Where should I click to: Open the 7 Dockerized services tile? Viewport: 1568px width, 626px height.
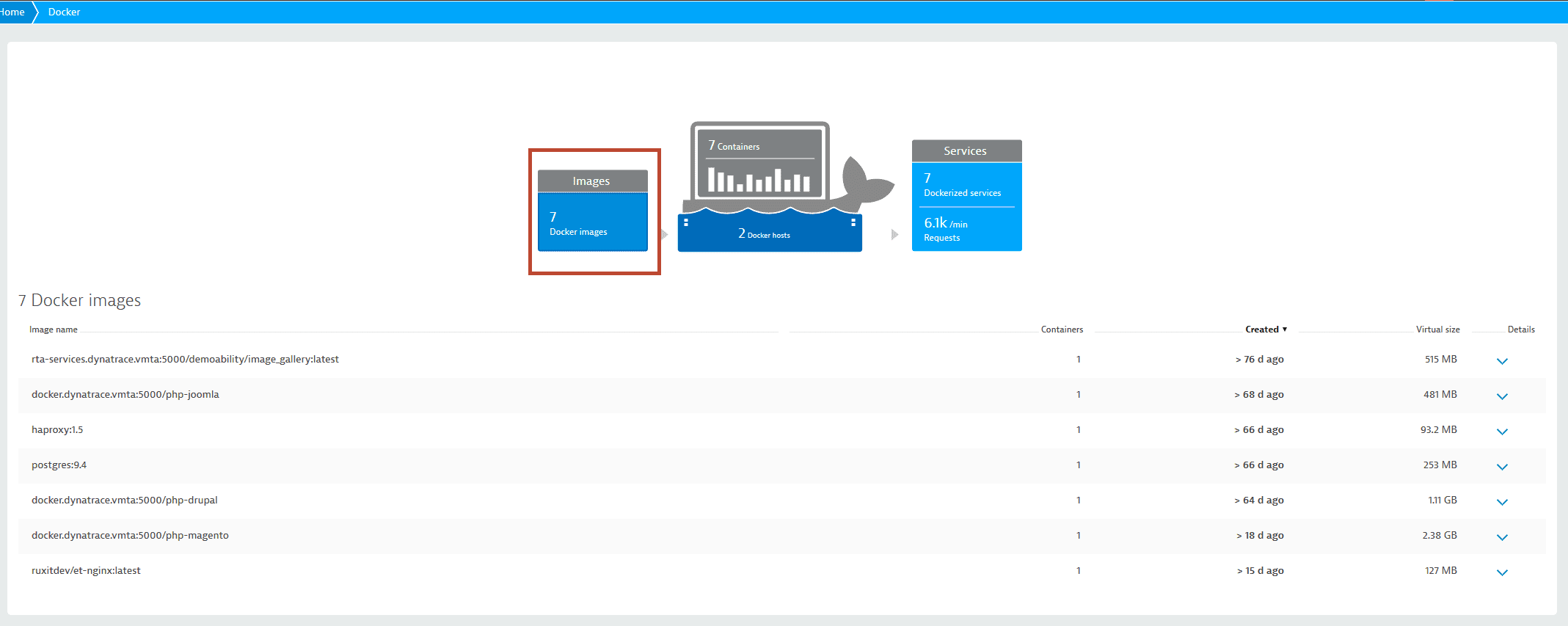pos(966,184)
